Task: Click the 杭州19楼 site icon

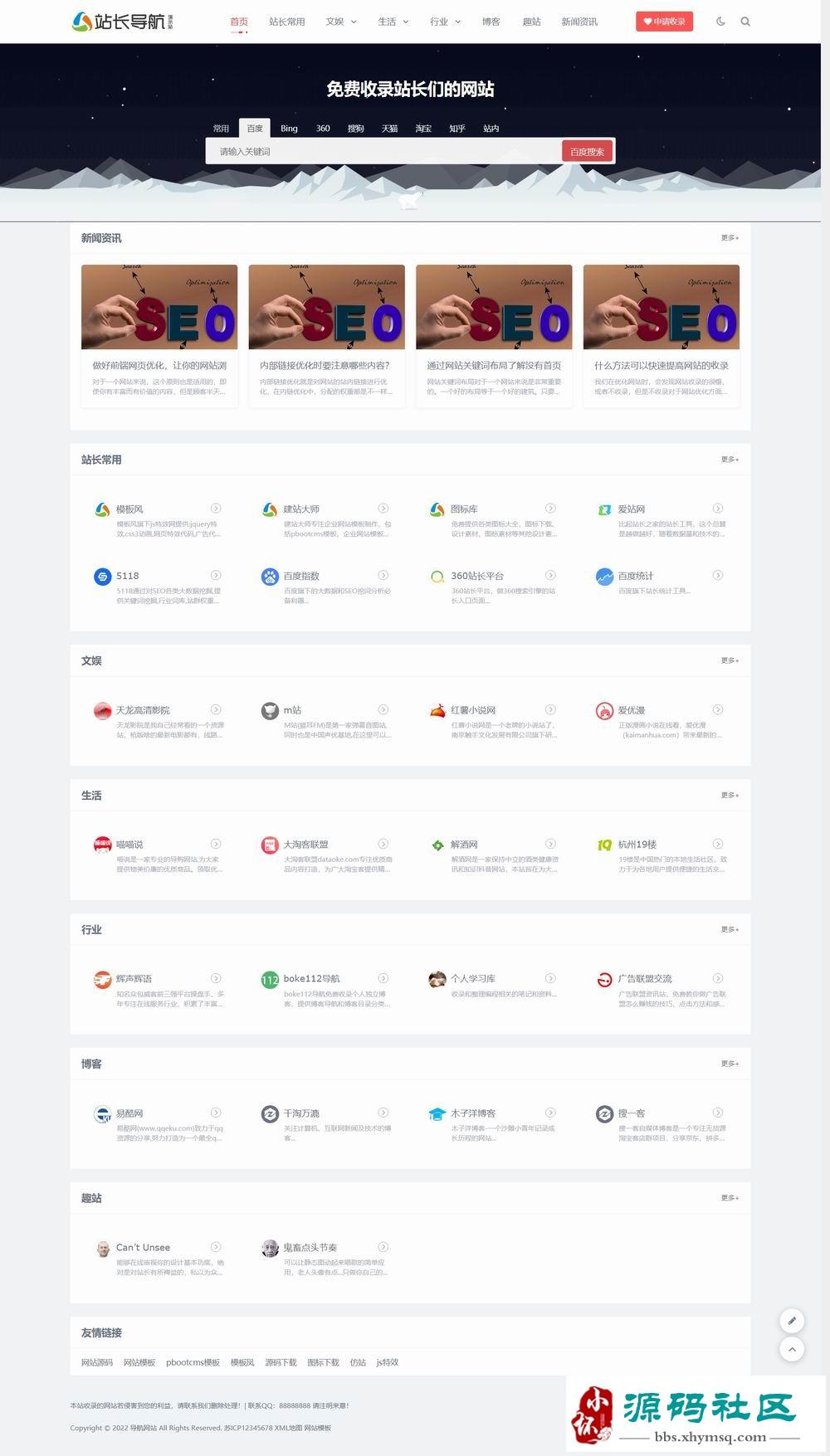Action: pos(604,845)
